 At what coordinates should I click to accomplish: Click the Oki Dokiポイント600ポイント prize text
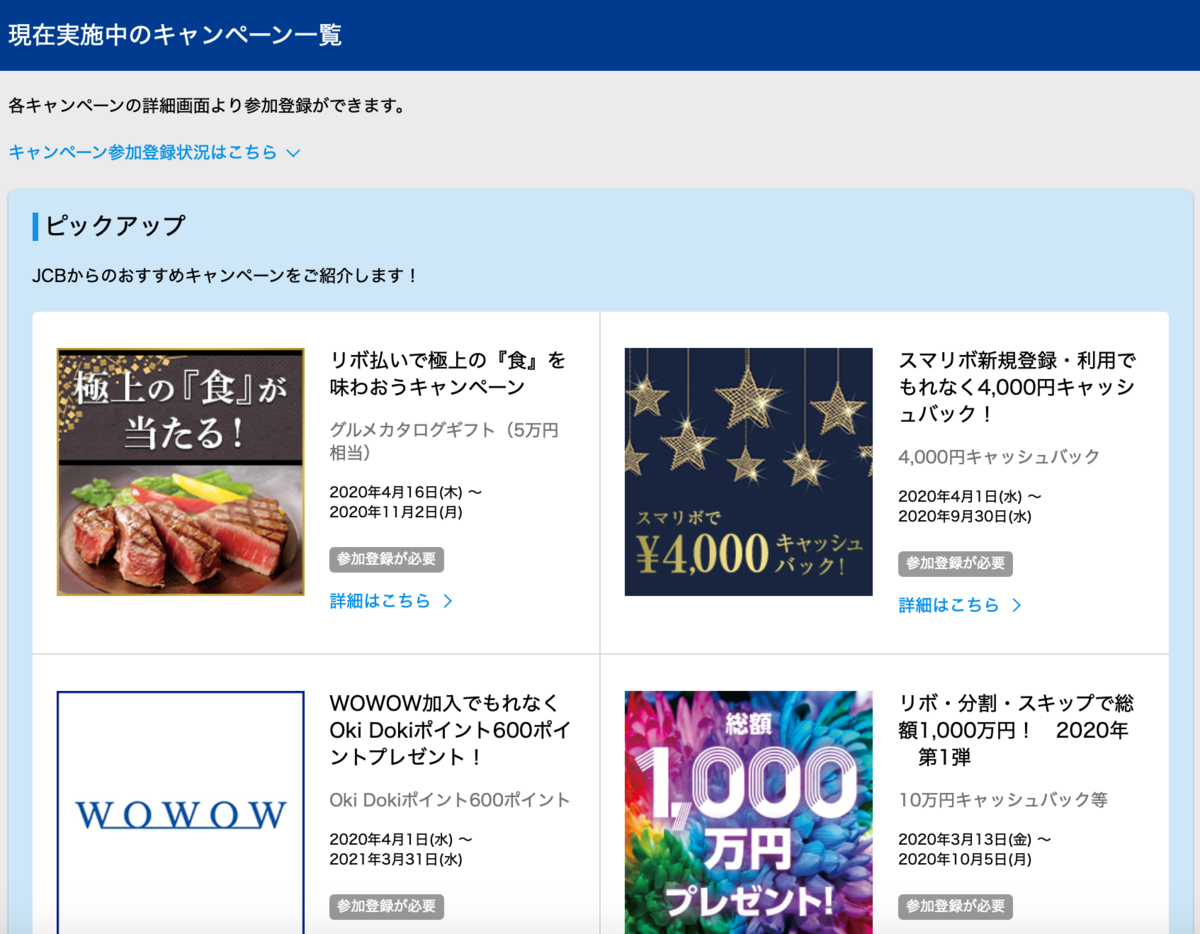450,800
